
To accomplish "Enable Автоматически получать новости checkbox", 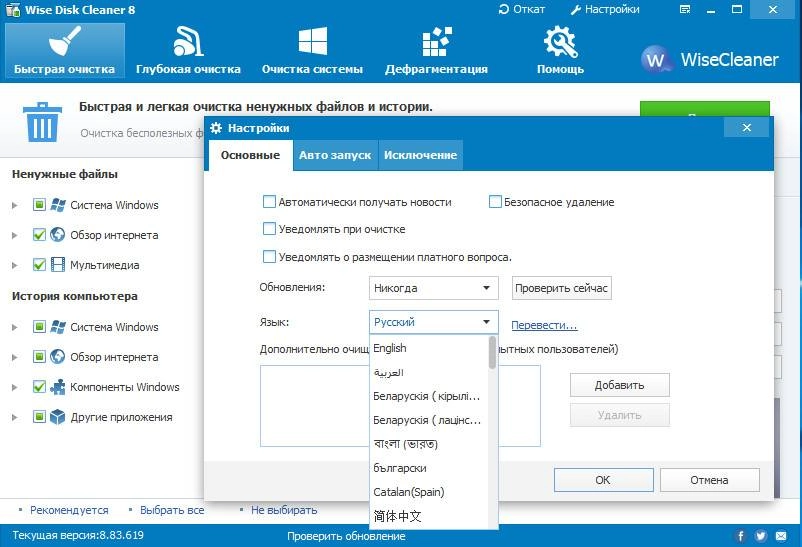I will pos(269,202).
